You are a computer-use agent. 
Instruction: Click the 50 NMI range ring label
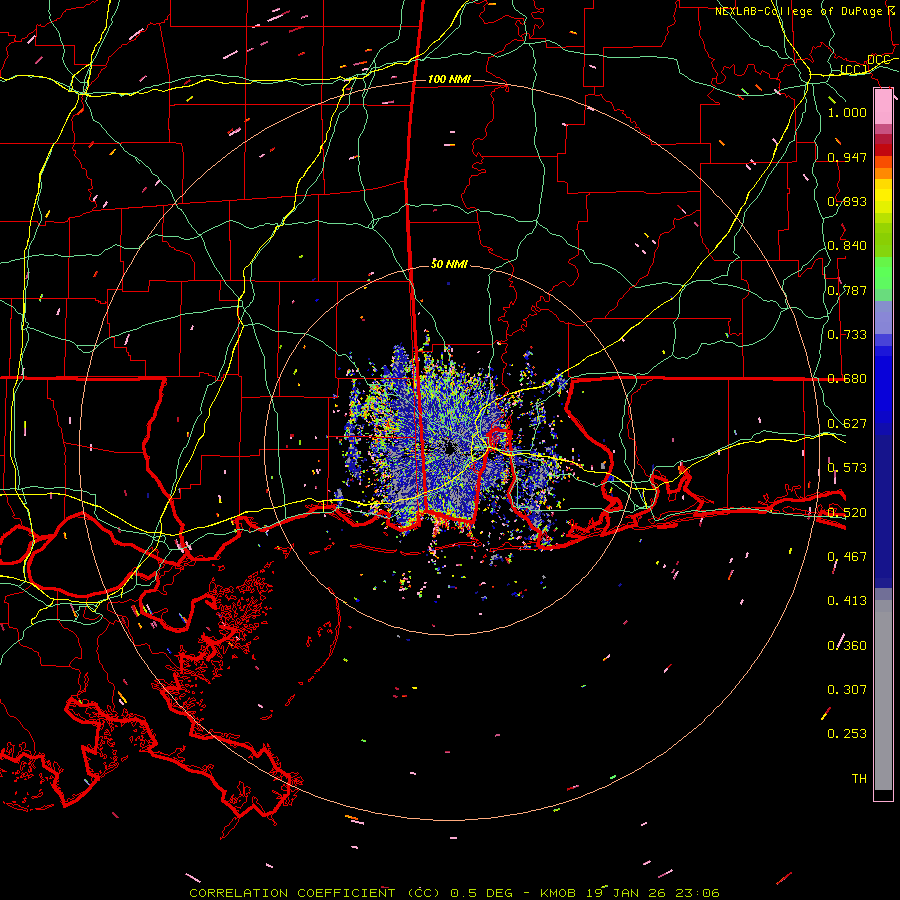(x=449, y=264)
